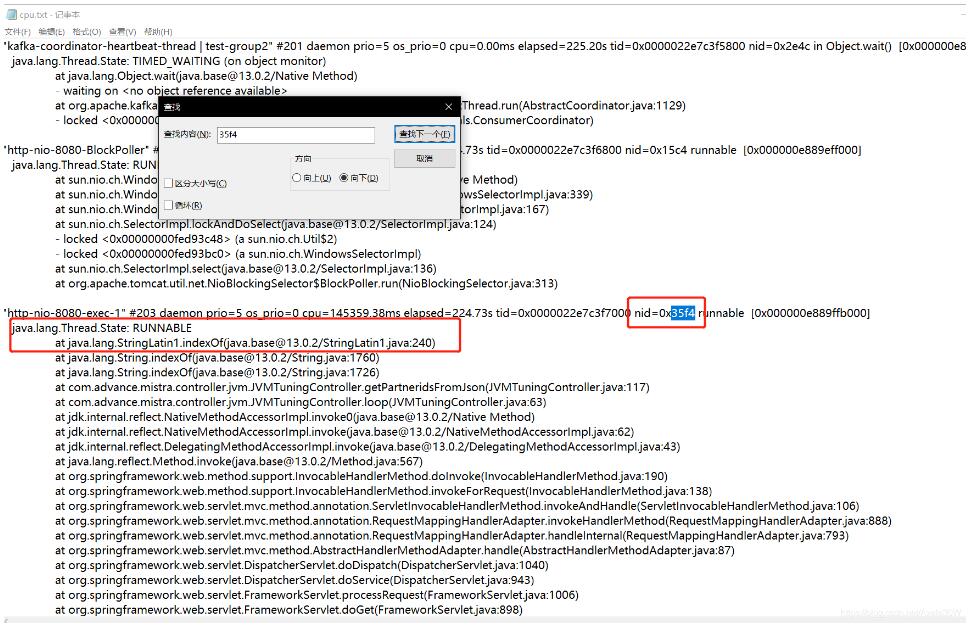970x625 pixels.
Task: Click the SelectorImpl.java:136 select line
Action: pyautogui.click(x=246, y=269)
